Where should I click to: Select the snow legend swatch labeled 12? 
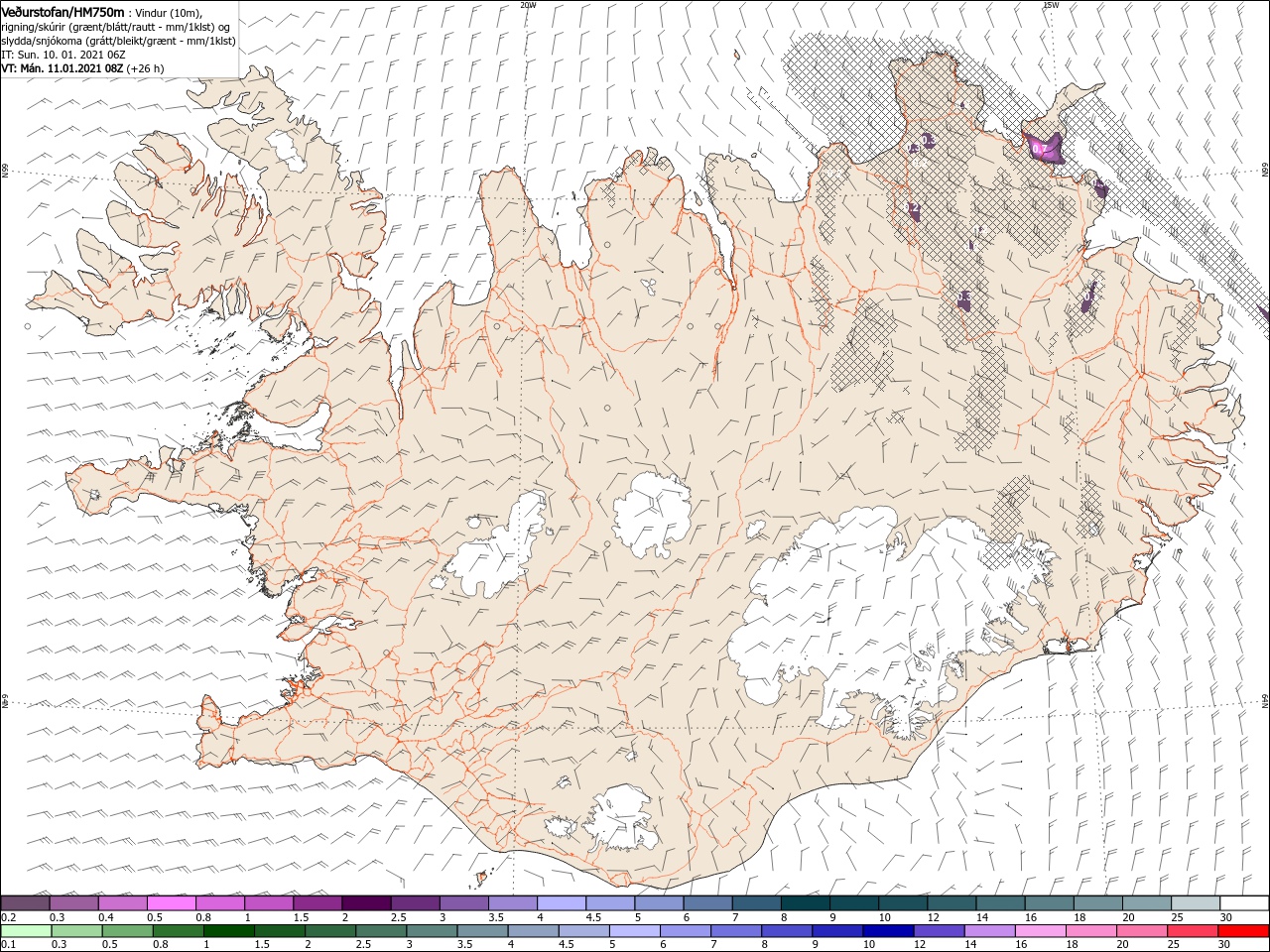(x=952, y=903)
